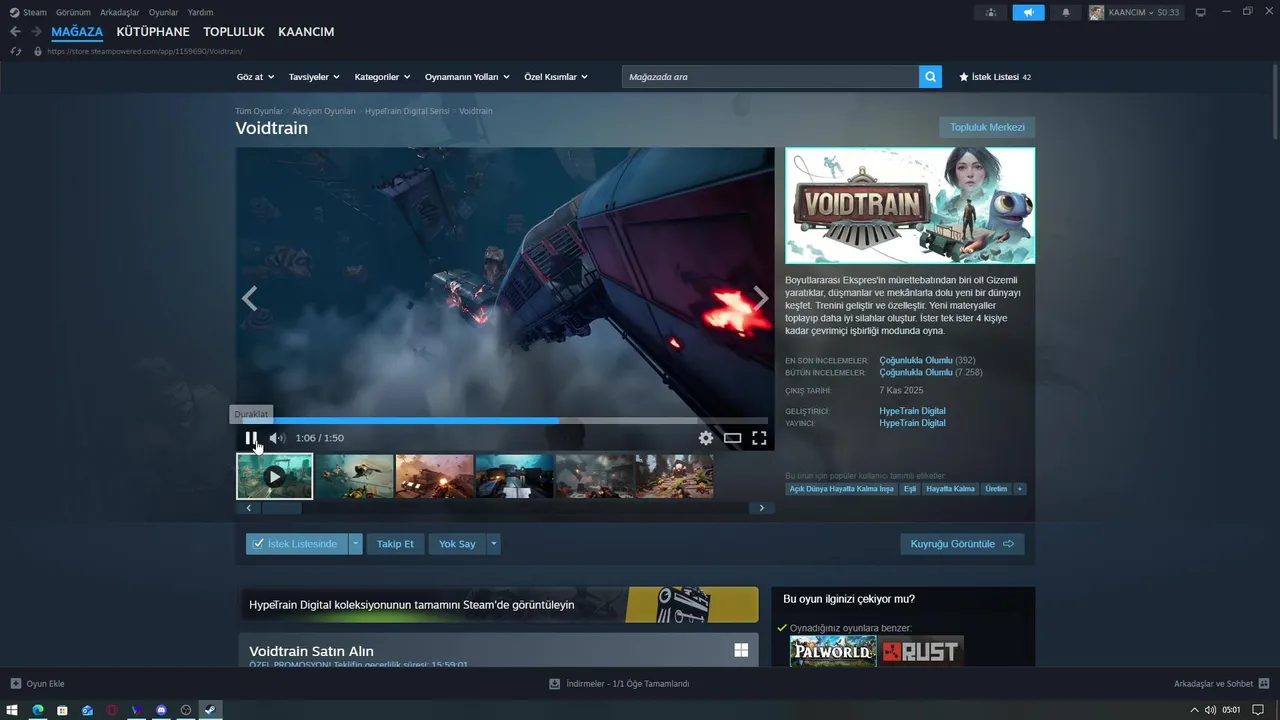Open the Arkadaşlar menu
The image size is (1280, 720).
(120, 12)
